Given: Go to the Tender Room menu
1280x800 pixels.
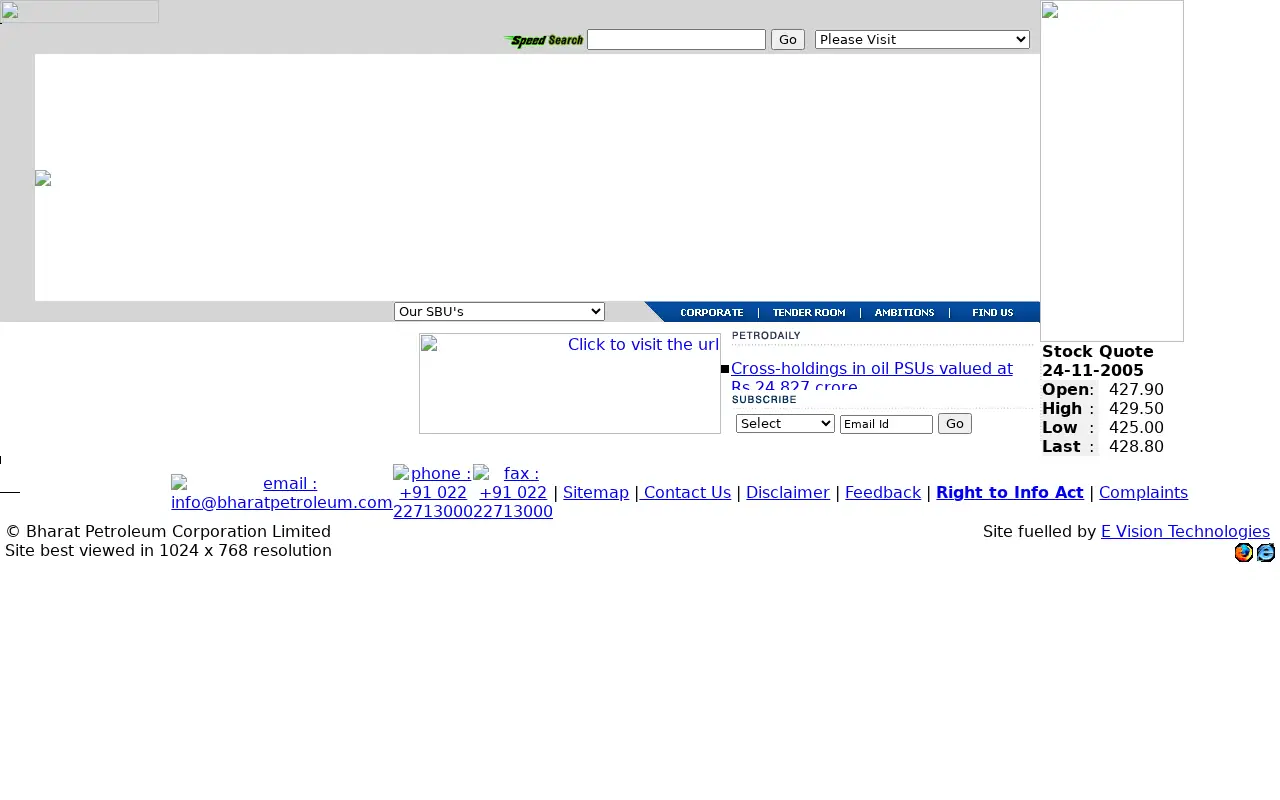Looking at the screenshot, I should 809,313.
